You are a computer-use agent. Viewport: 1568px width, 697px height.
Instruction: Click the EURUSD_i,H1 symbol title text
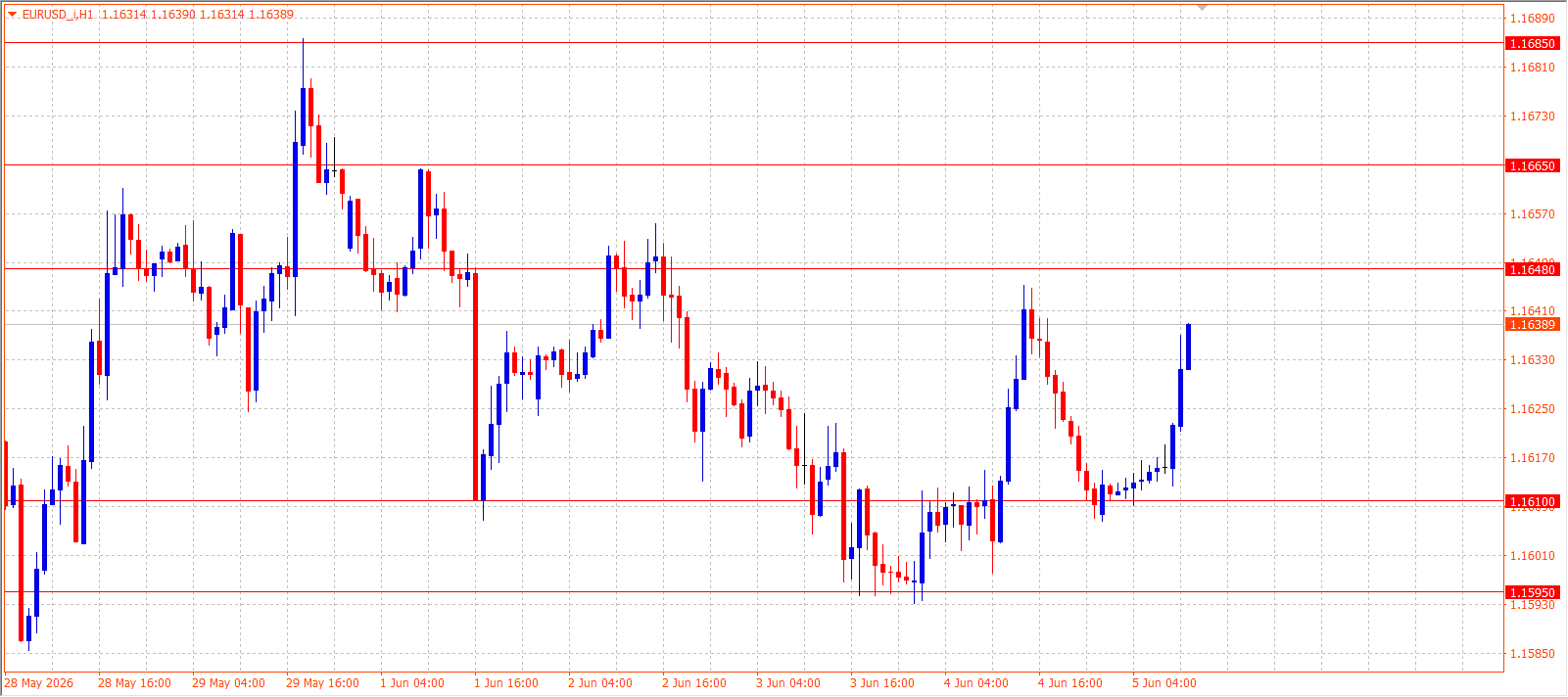coord(58,15)
